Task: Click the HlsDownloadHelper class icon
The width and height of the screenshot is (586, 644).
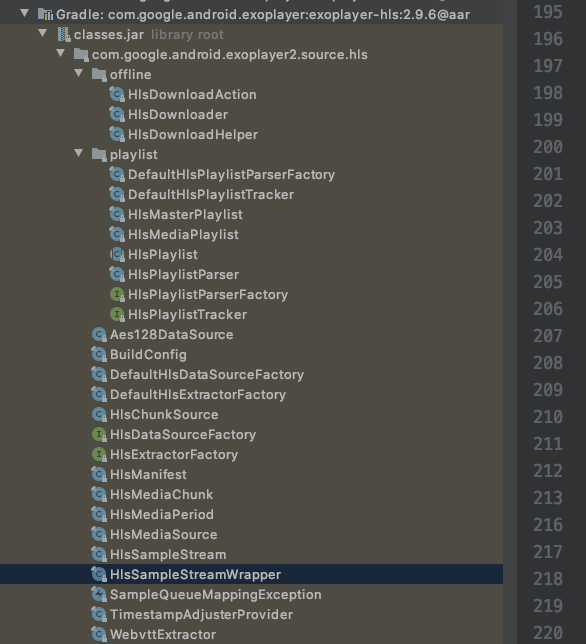Action: click(x=117, y=135)
